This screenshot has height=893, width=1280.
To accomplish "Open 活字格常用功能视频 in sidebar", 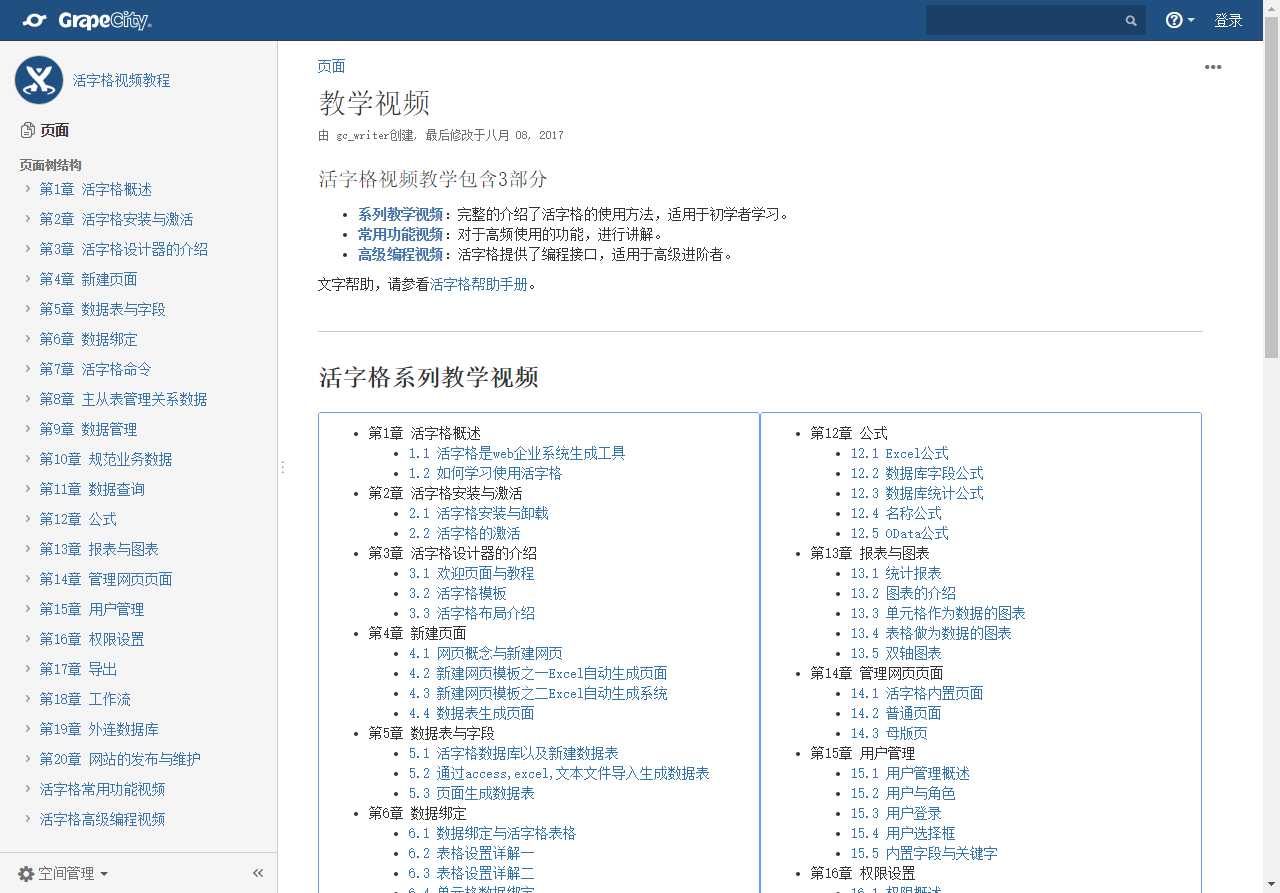I will click(102, 789).
